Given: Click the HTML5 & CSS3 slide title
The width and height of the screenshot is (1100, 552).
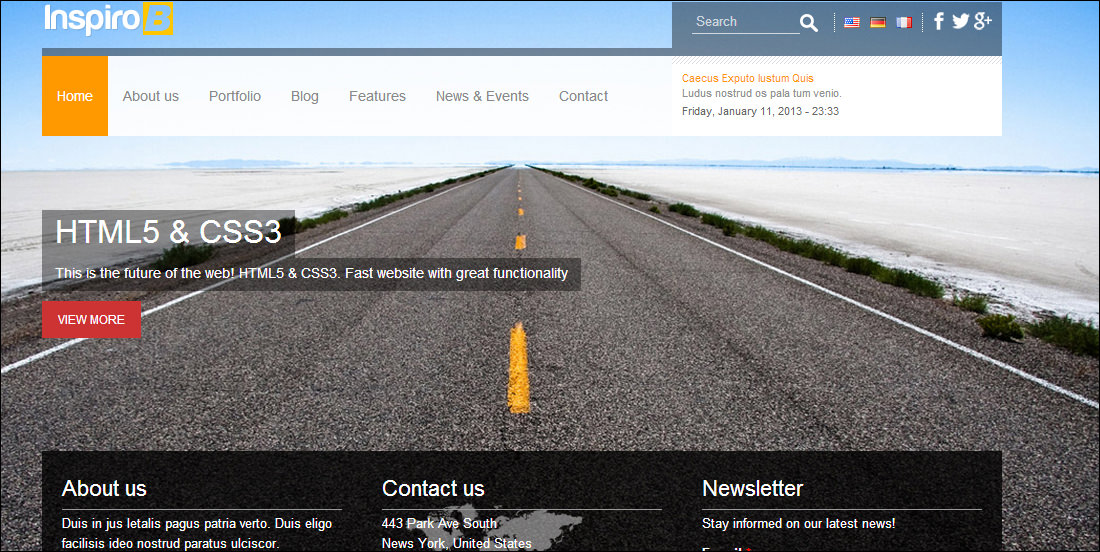Looking at the screenshot, I should pyautogui.click(x=168, y=231).
